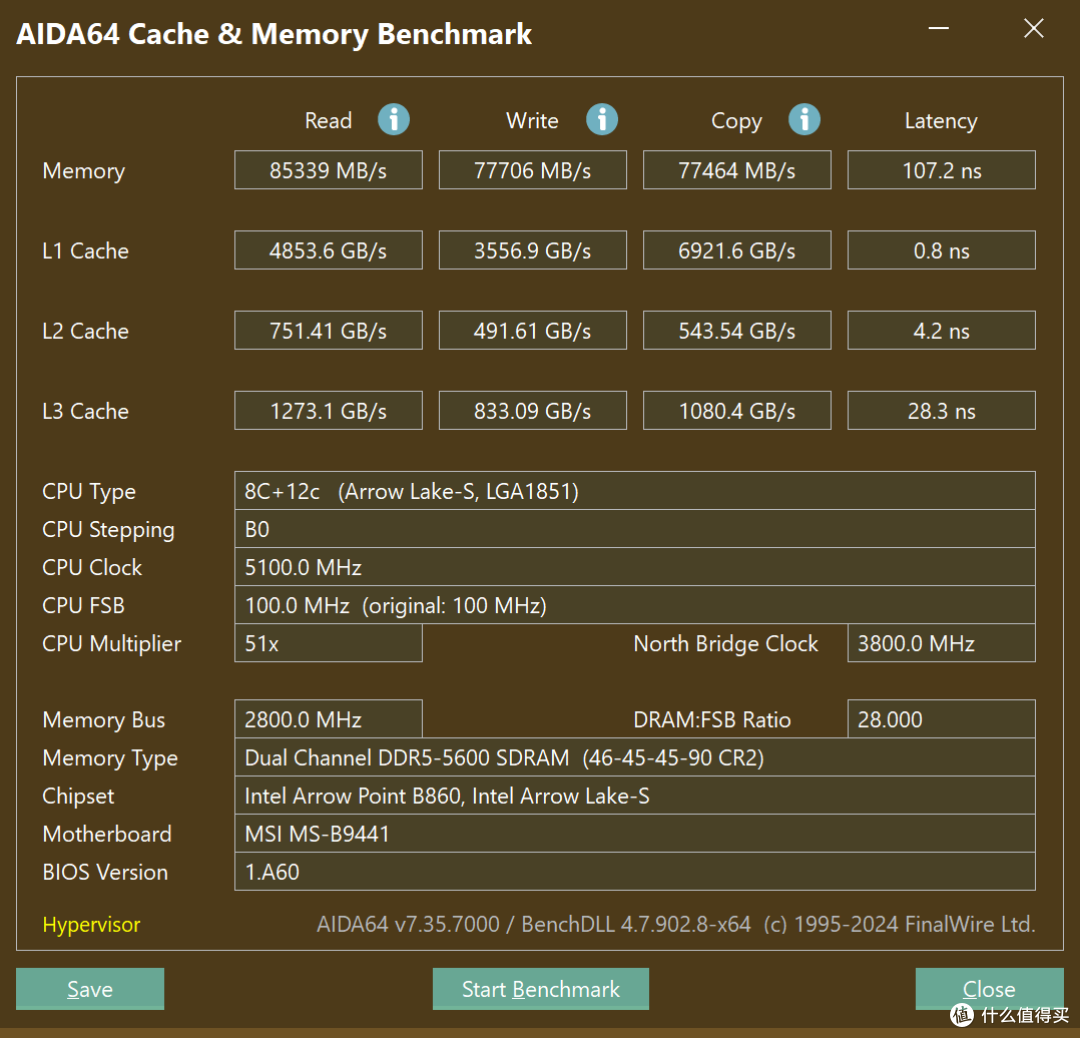The width and height of the screenshot is (1080, 1038).
Task: Select Memory Read value 85339 MB/s
Action: 328,170
